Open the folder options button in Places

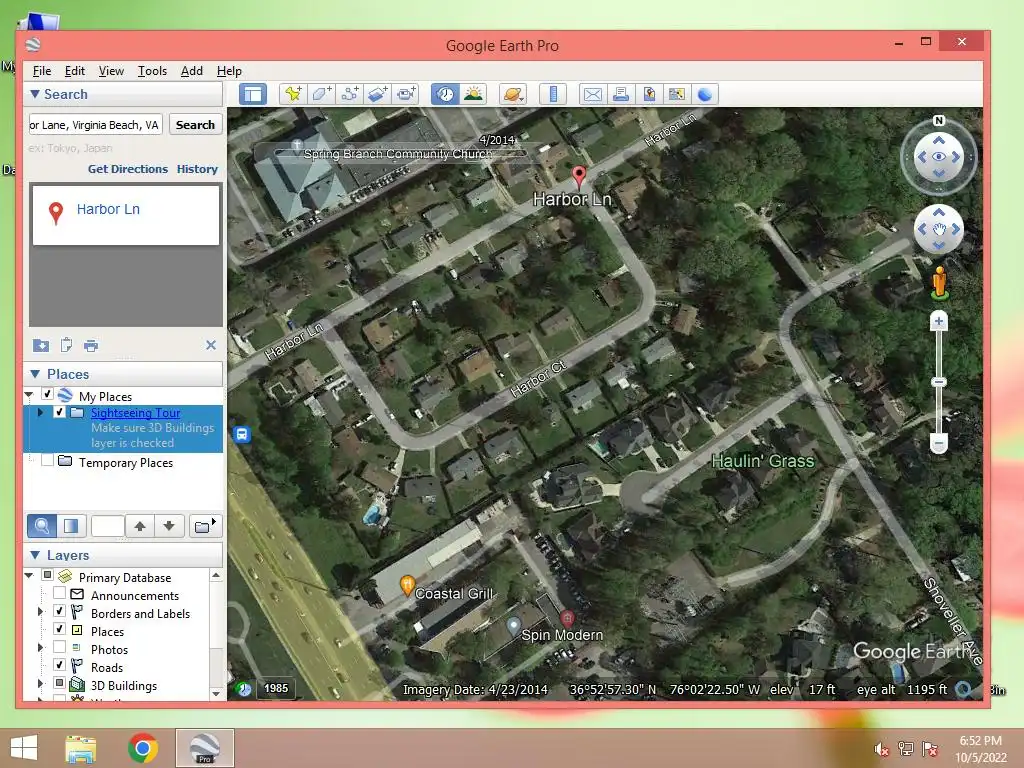tap(205, 526)
